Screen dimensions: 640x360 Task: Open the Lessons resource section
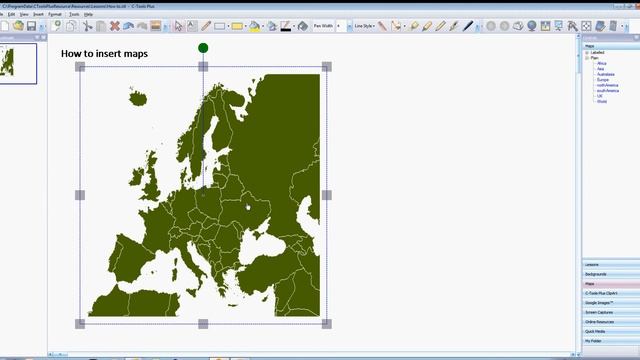pyautogui.click(x=611, y=264)
